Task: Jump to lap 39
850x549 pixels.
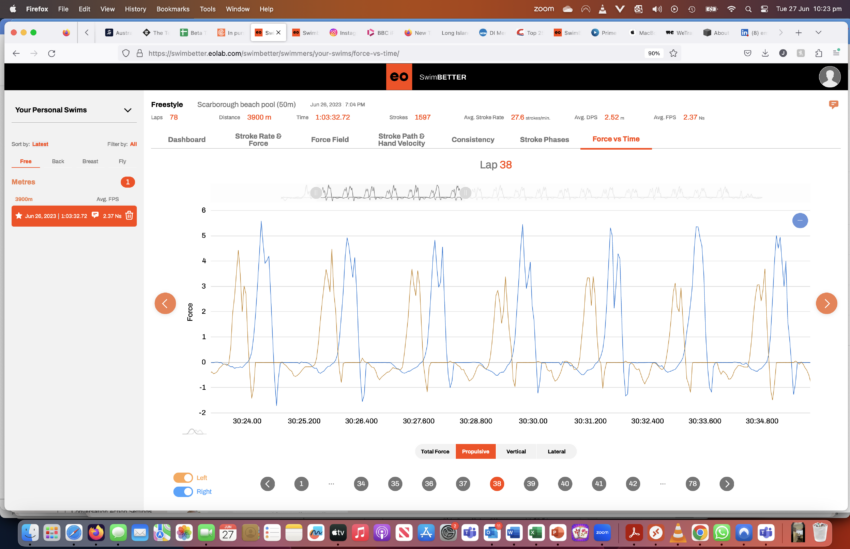Action: (x=531, y=483)
